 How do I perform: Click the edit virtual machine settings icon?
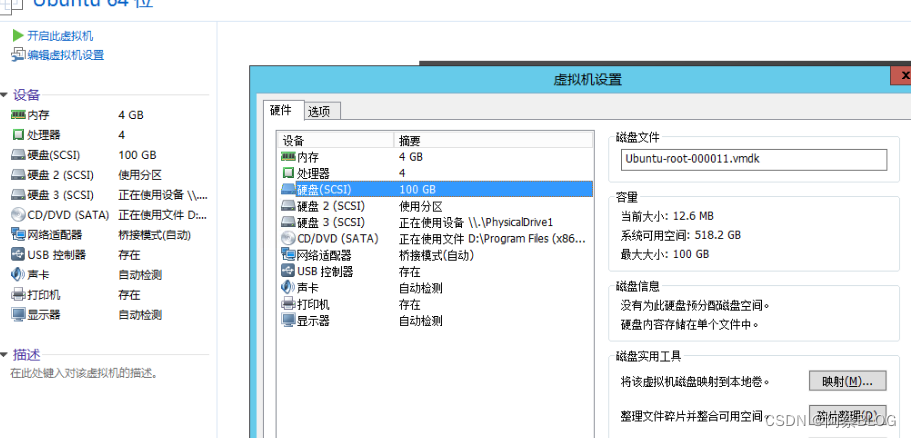point(17,55)
